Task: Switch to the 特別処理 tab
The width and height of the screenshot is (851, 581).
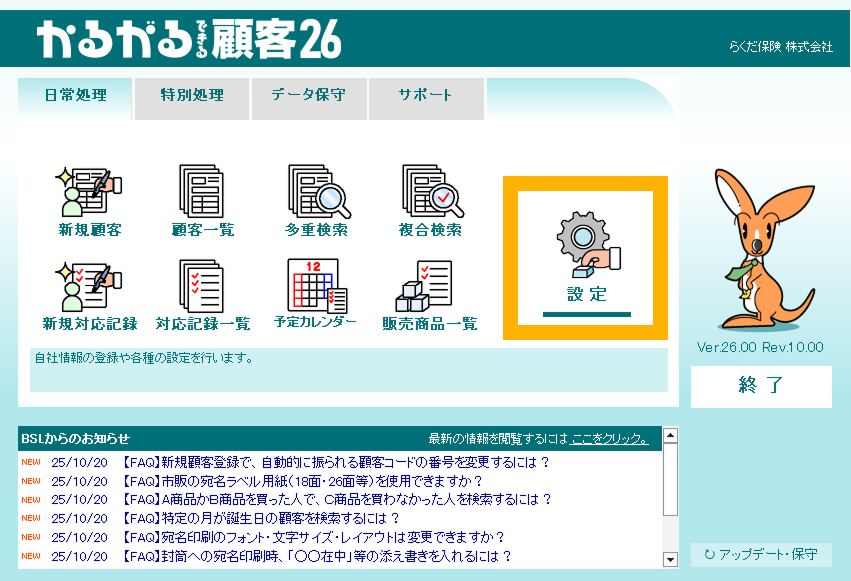Action: point(192,96)
